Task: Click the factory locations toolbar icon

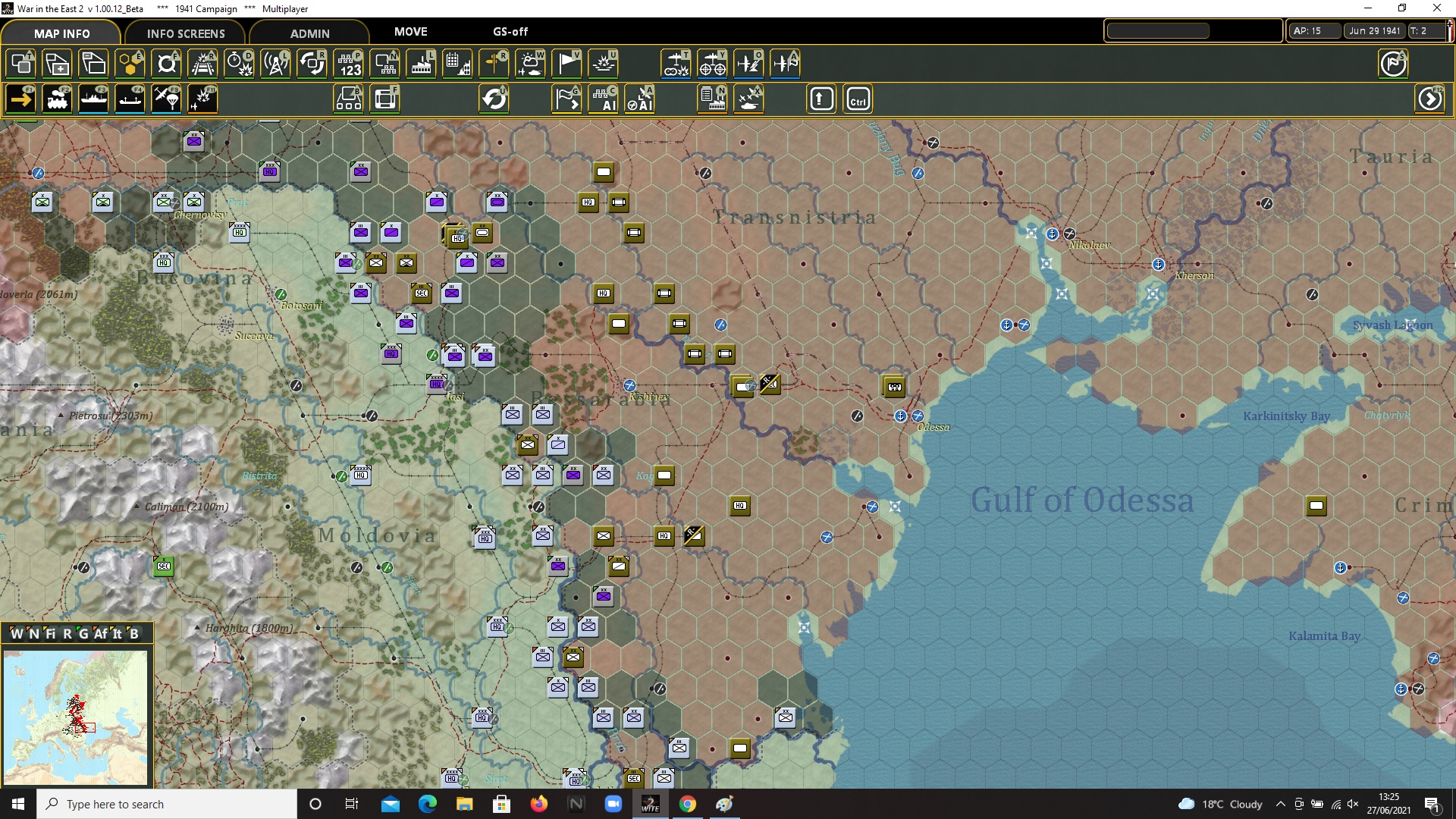Action: click(421, 64)
